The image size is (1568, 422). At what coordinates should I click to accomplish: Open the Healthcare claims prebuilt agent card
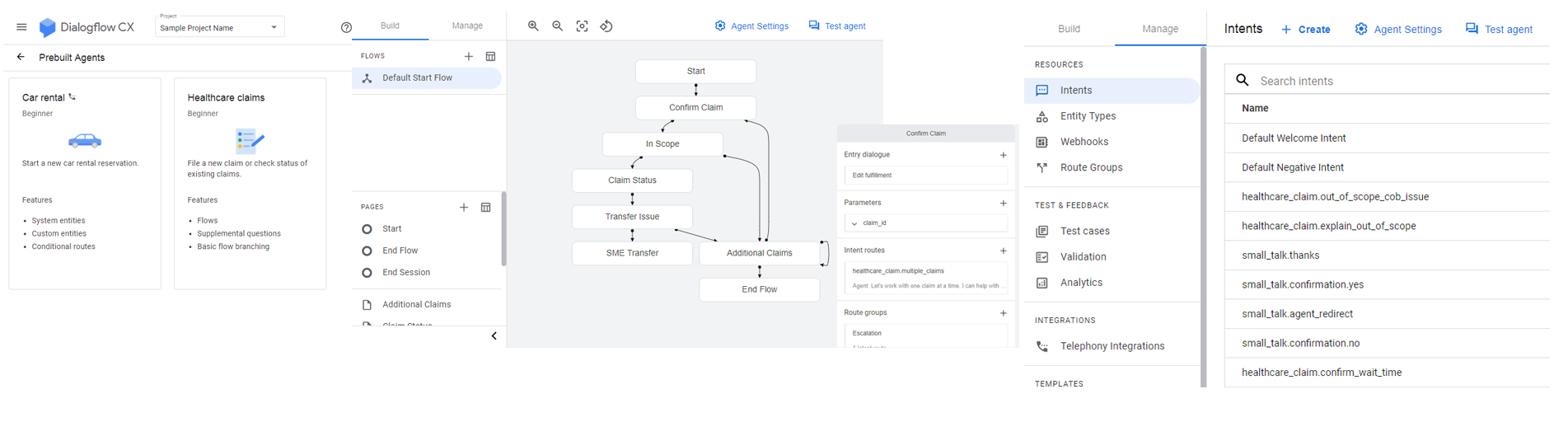[x=250, y=183]
